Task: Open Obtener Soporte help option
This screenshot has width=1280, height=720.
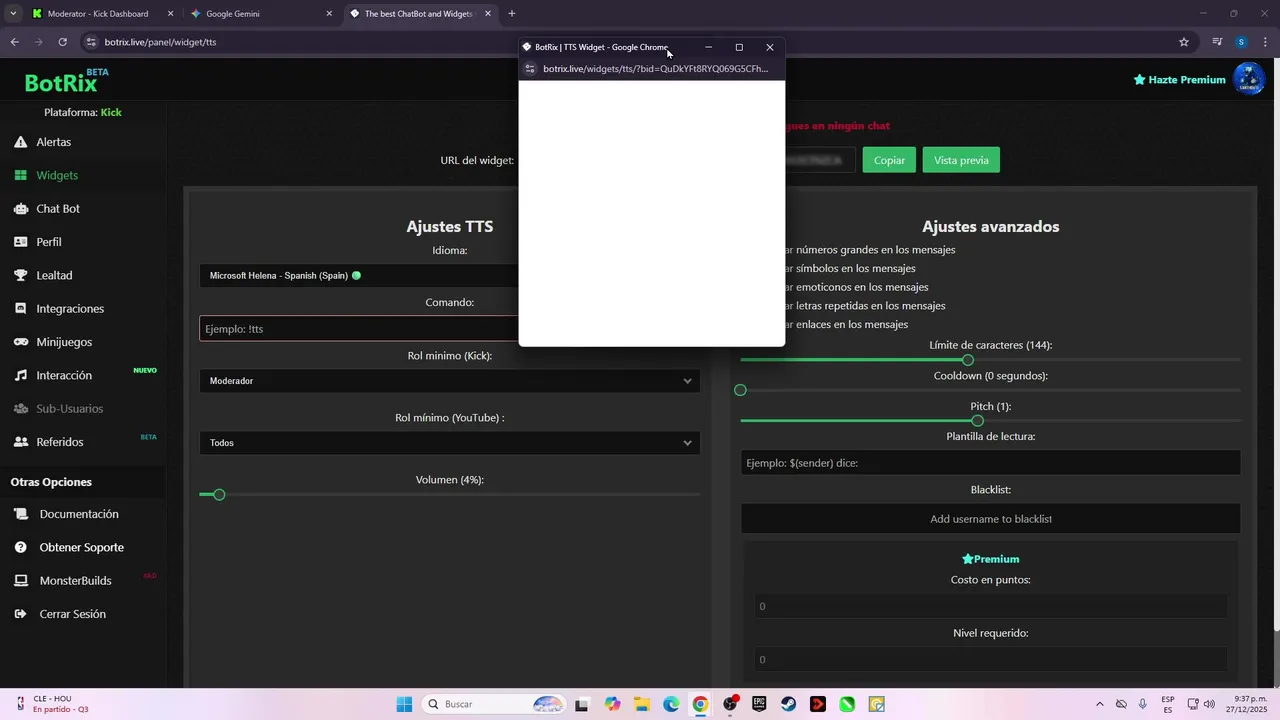Action: pos(81,547)
